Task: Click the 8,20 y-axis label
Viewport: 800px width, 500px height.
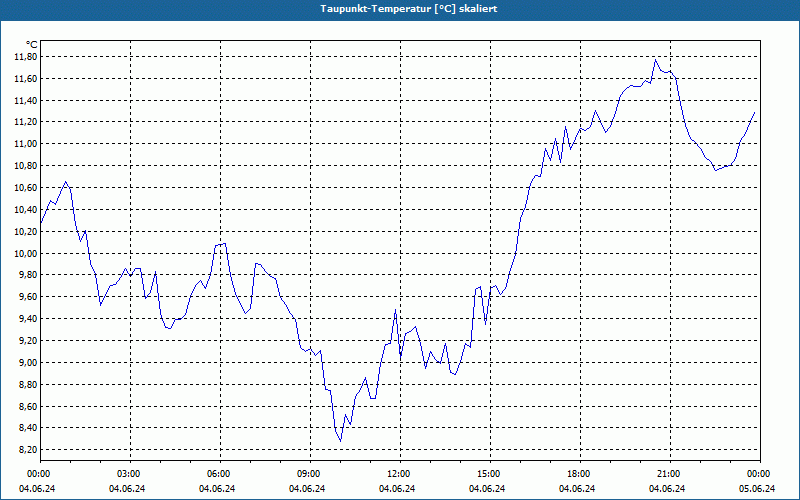Action: (x=28, y=449)
